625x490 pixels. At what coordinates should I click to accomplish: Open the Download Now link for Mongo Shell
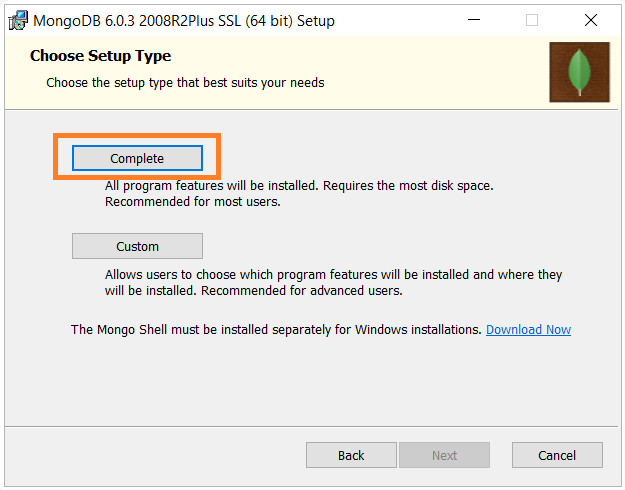point(528,330)
